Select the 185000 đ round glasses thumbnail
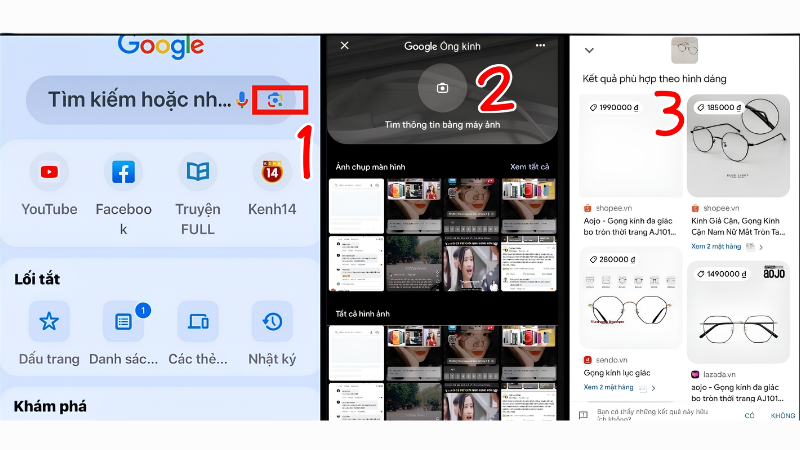Image resolution: width=800 pixels, height=450 pixels. (738, 145)
